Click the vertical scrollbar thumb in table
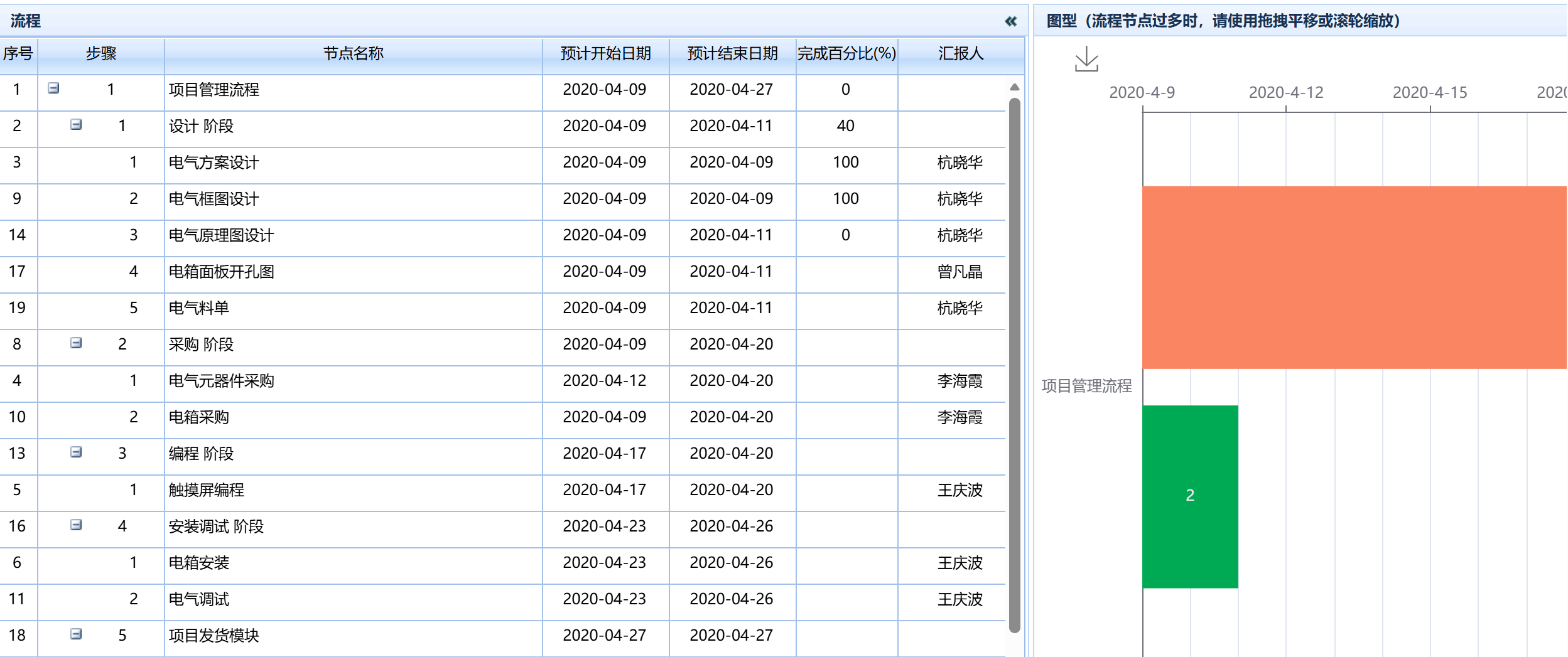The height and width of the screenshot is (657, 1568). pos(1014,364)
